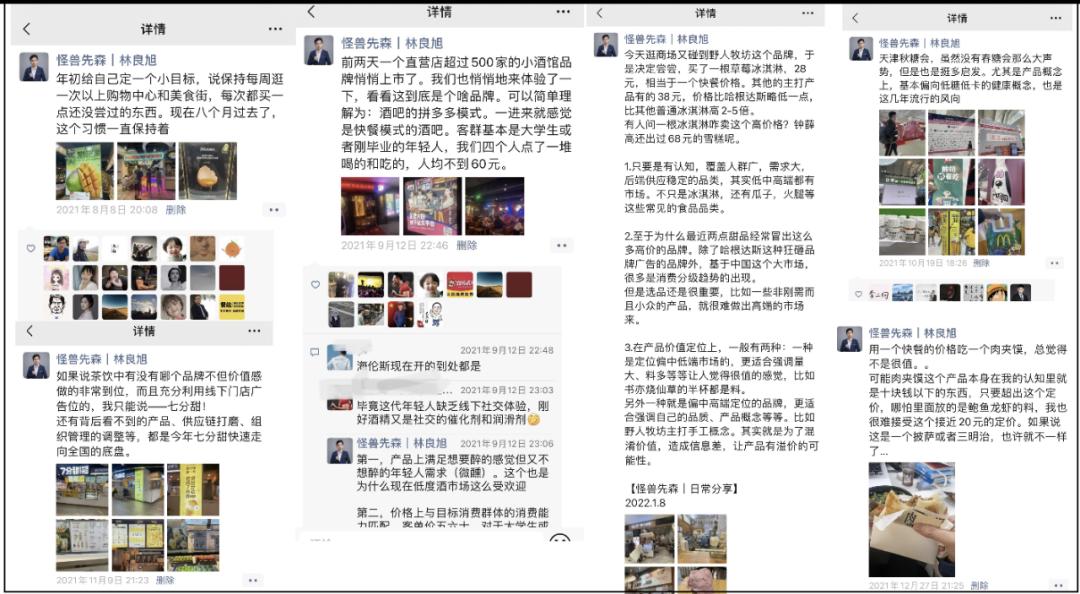Open 怪兽先森｜林良旭 name on the 23:06 comment
The image size is (1080, 594).
click(x=402, y=443)
